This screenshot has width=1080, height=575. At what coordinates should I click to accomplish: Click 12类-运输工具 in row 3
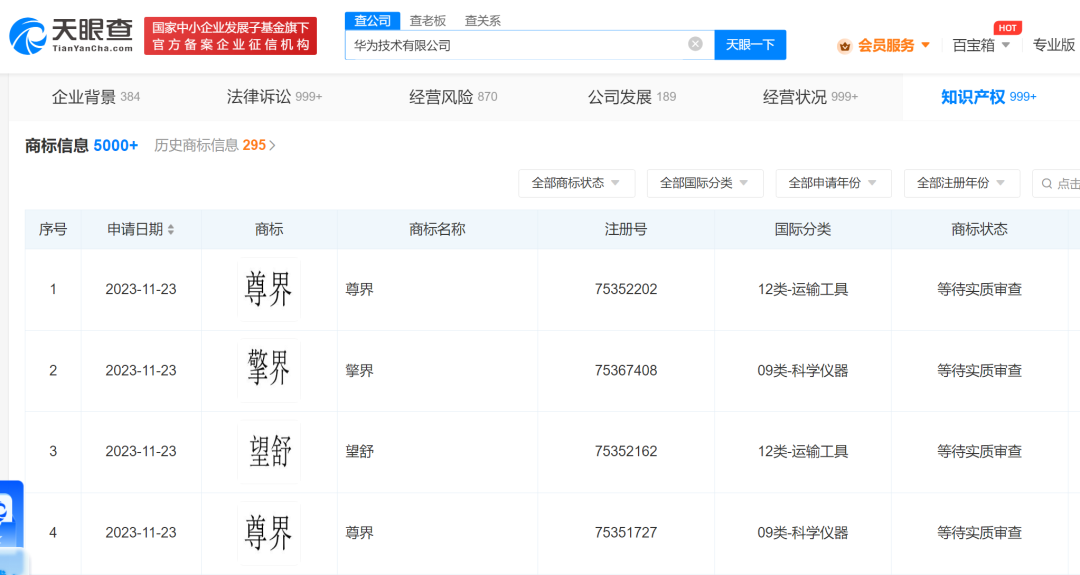pyautogui.click(x=803, y=452)
